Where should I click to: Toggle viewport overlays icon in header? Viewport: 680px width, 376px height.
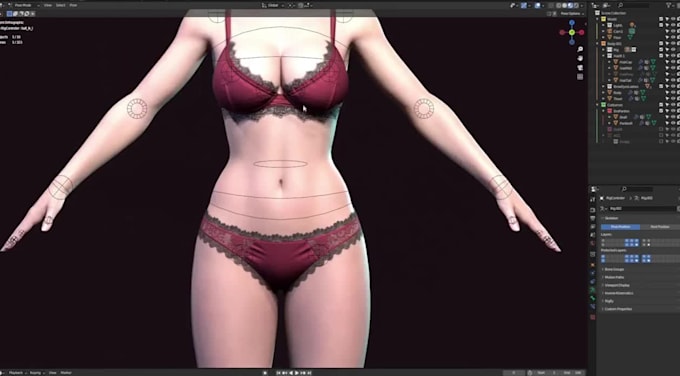click(x=538, y=6)
